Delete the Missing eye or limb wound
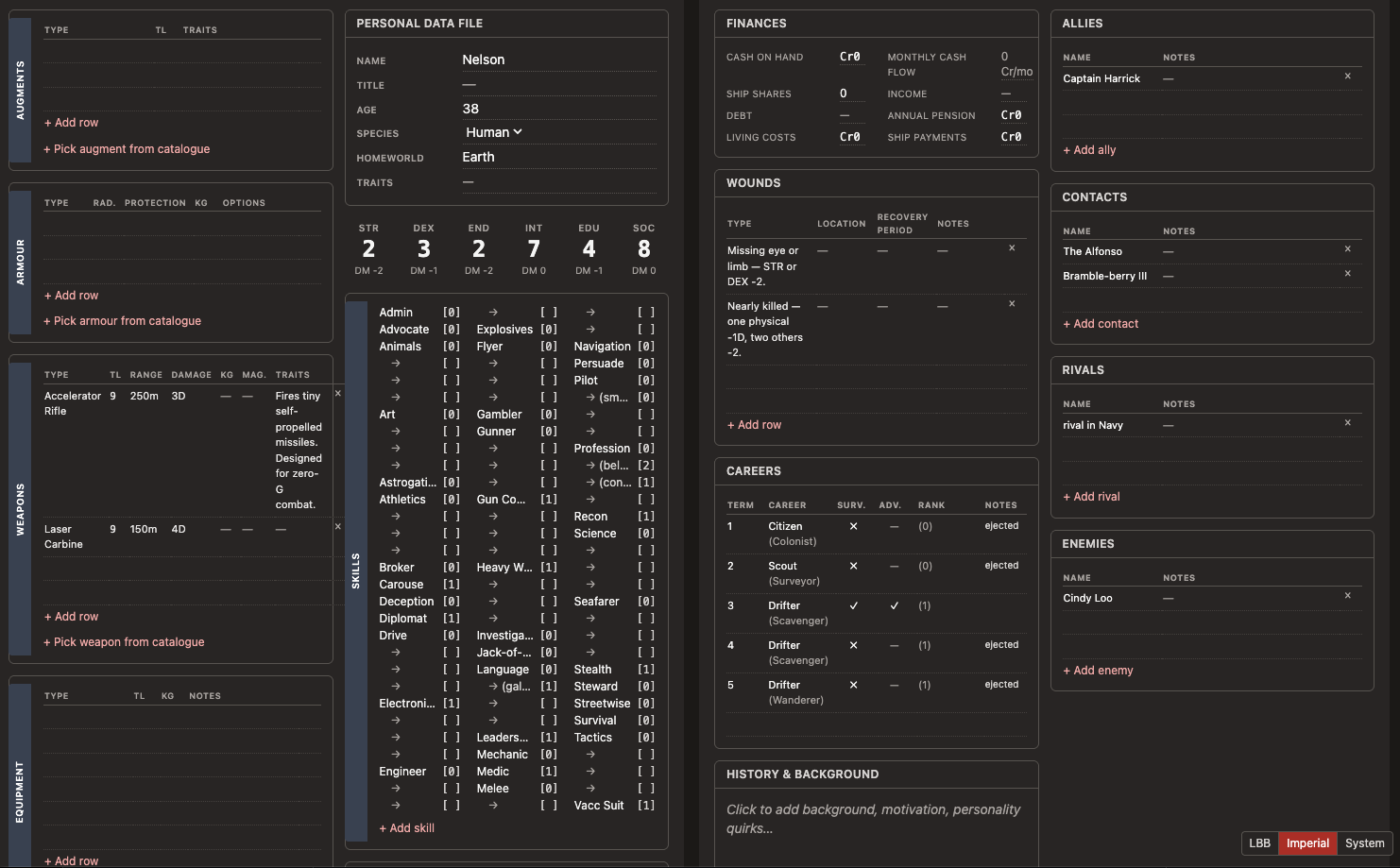 pyautogui.click(x=1012, y=248)
